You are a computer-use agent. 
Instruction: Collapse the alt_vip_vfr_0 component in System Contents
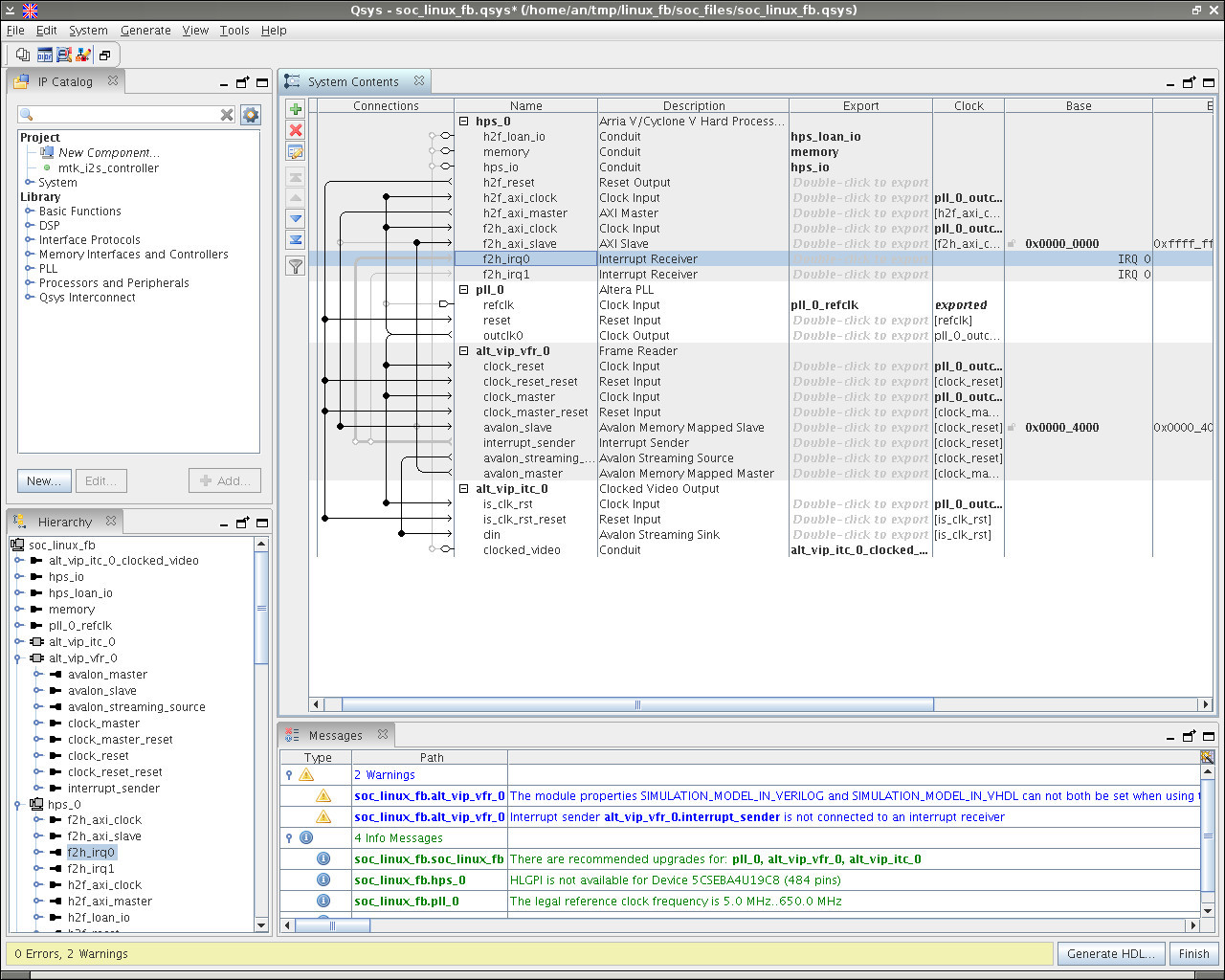pos(464,351)
